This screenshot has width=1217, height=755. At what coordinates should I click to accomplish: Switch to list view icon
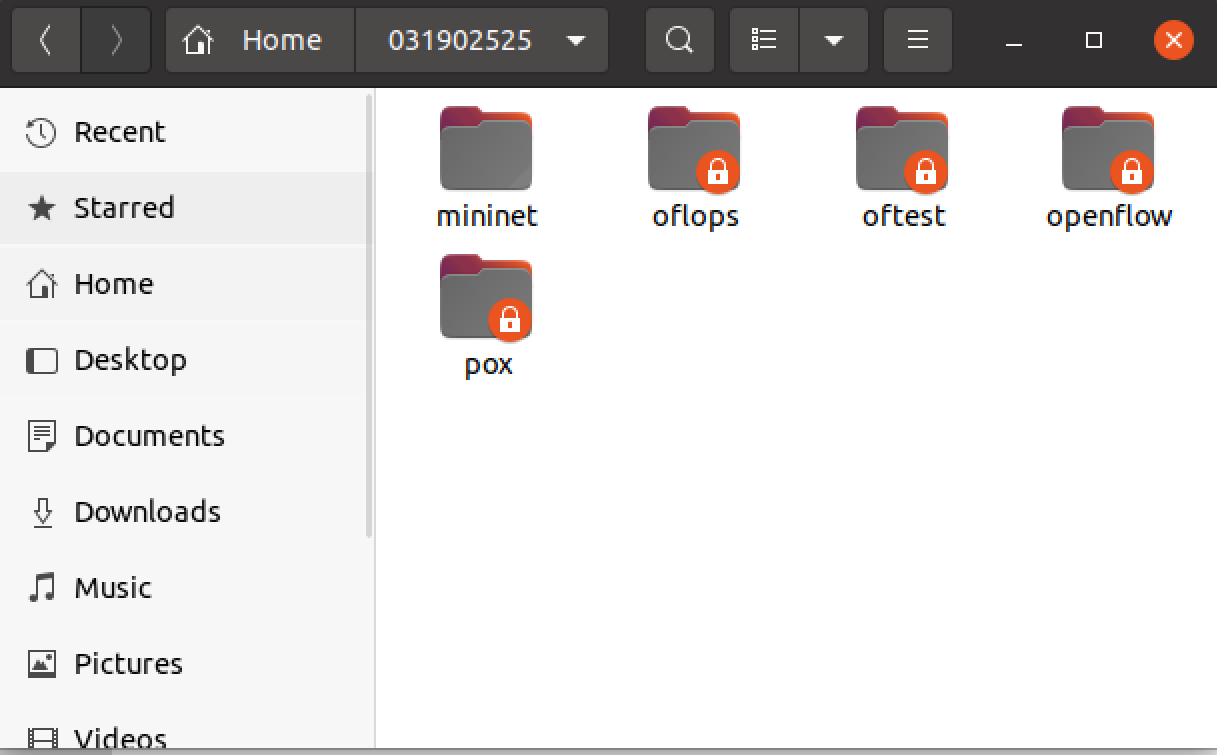tap(765, 40)
